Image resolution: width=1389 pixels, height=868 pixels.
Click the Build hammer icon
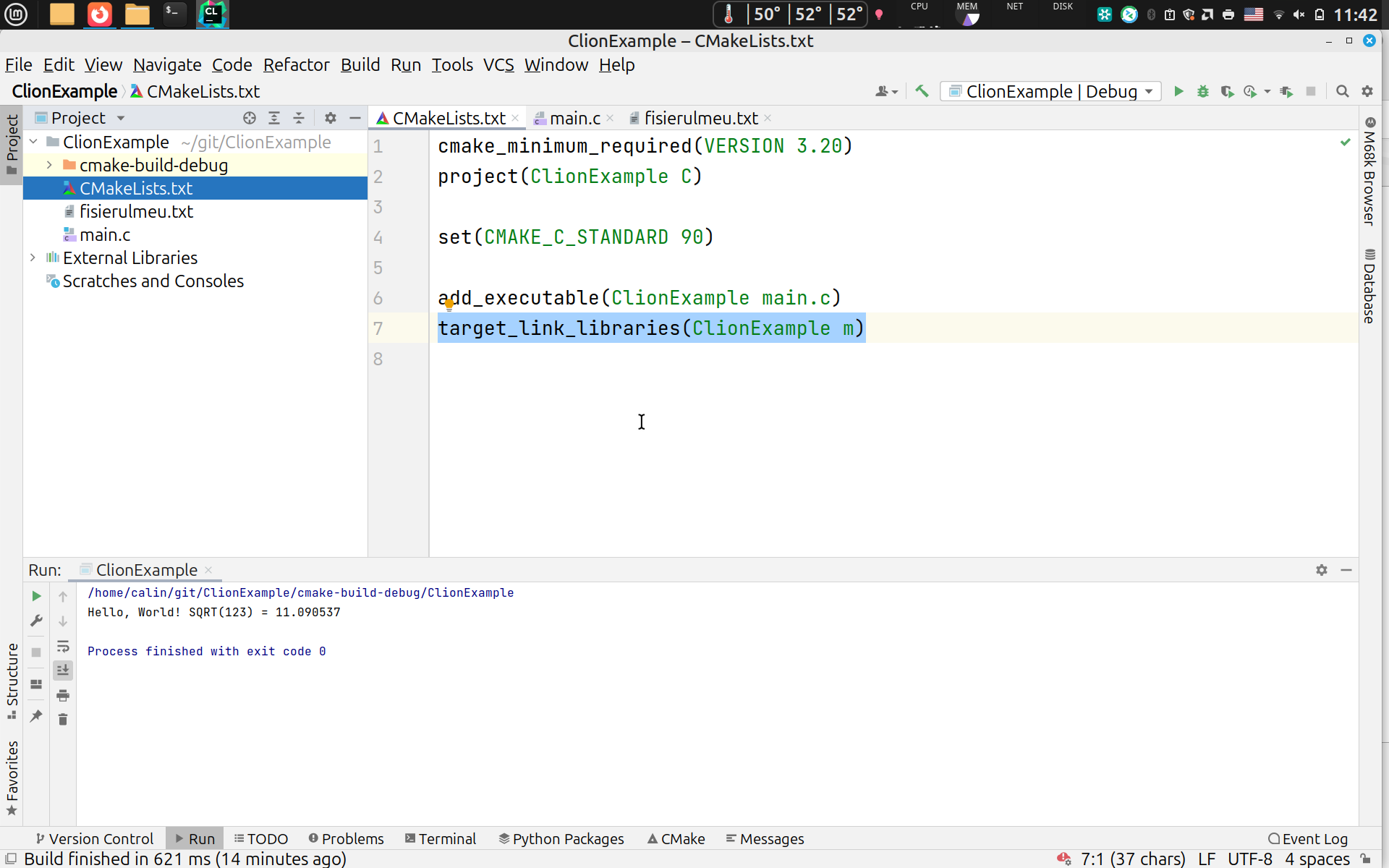point(922,91)
